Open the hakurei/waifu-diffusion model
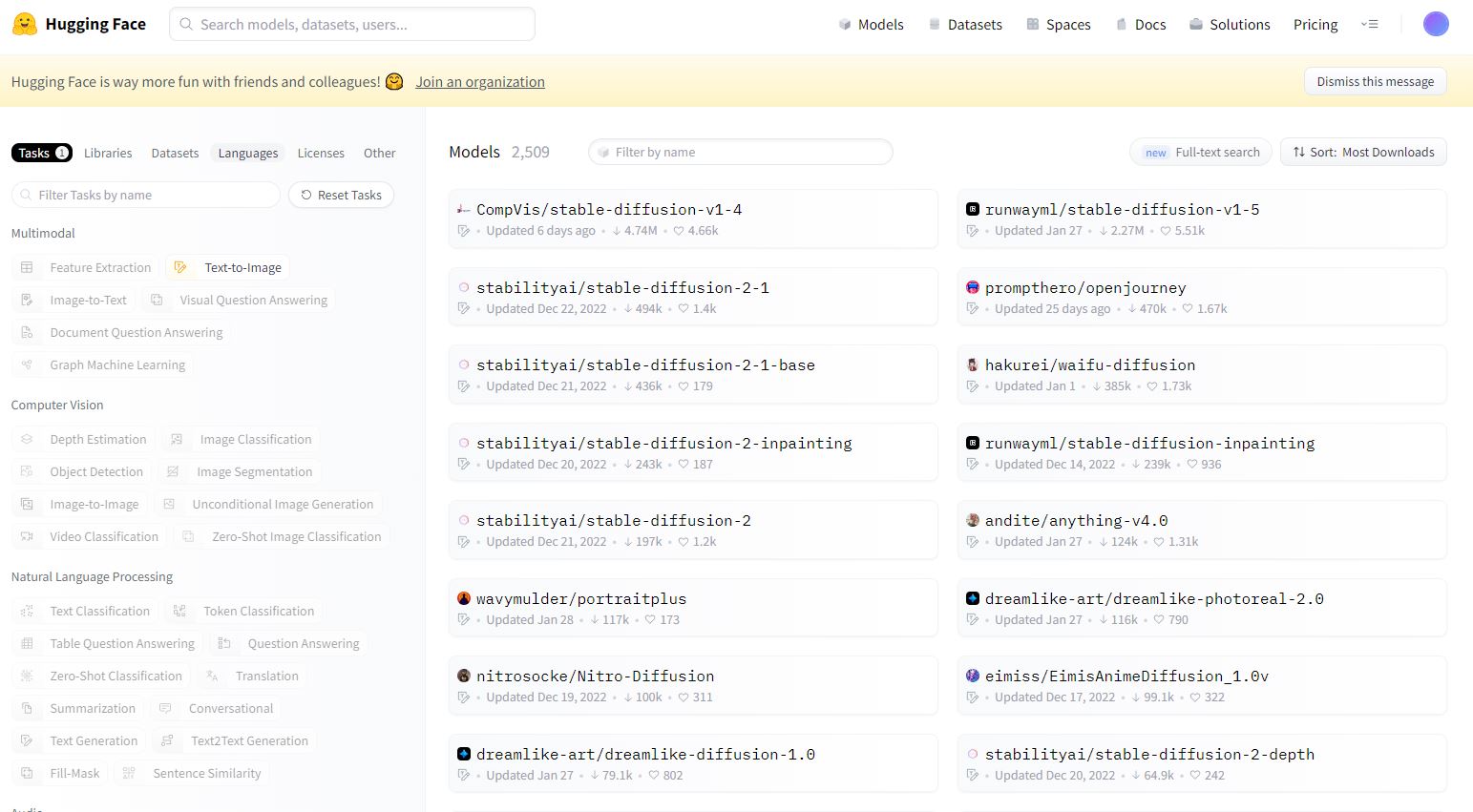The image size is (1473, 812). pyautogui.click(x=1202, y=374)
